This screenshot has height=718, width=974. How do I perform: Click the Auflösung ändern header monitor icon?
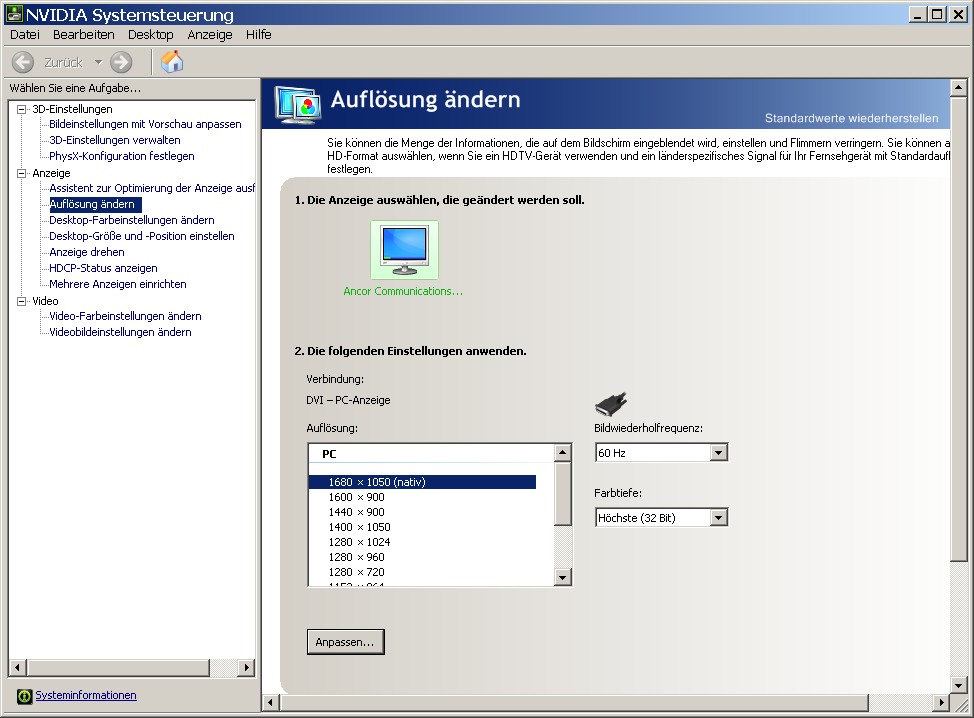point(298,105)
